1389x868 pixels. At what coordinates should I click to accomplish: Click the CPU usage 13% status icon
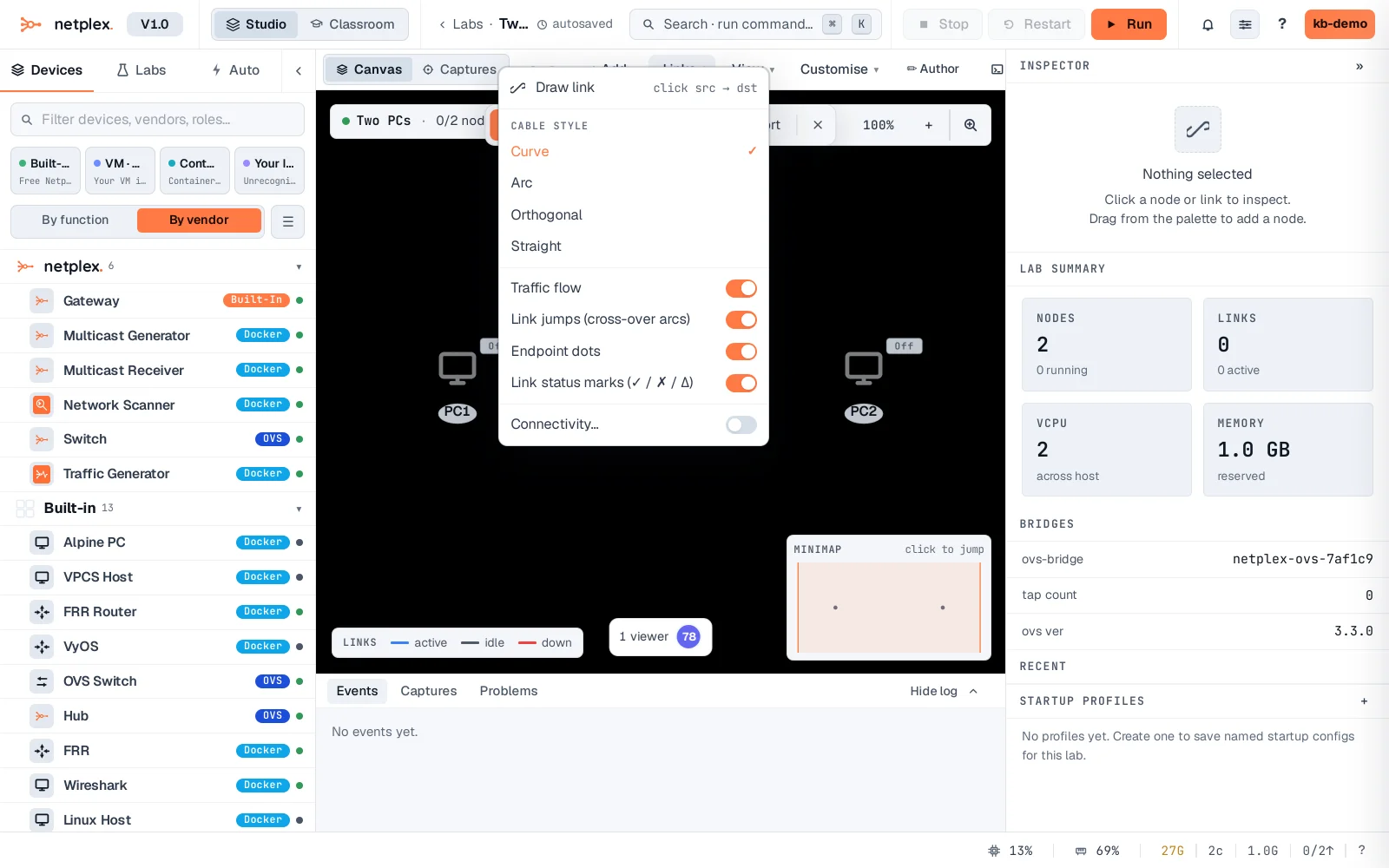coord(994,851)
